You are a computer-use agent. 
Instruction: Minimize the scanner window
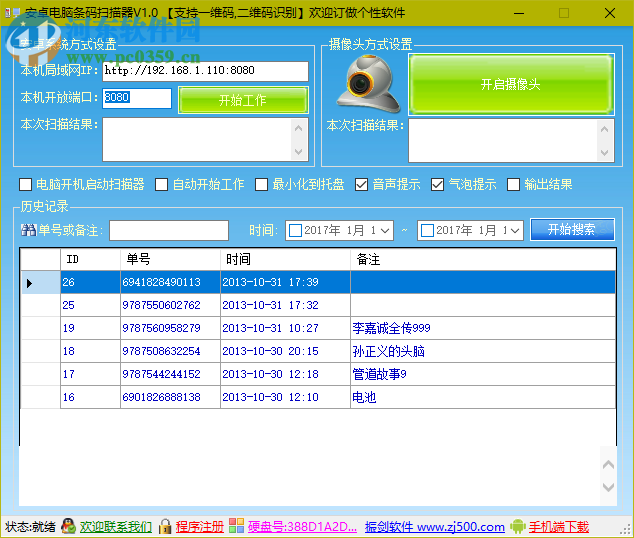(x=519, y=13)
